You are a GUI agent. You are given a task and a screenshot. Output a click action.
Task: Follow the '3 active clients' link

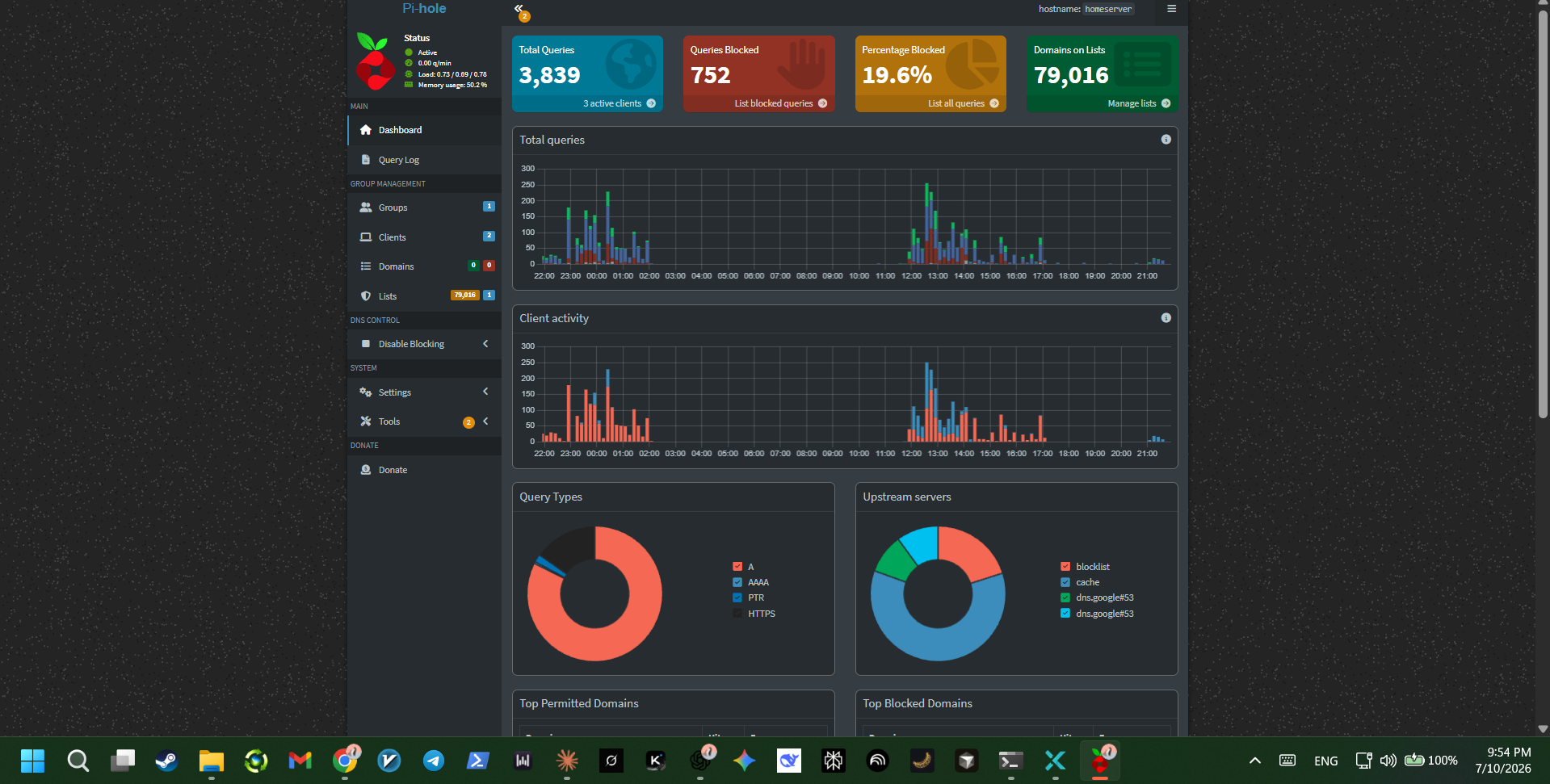612,103
